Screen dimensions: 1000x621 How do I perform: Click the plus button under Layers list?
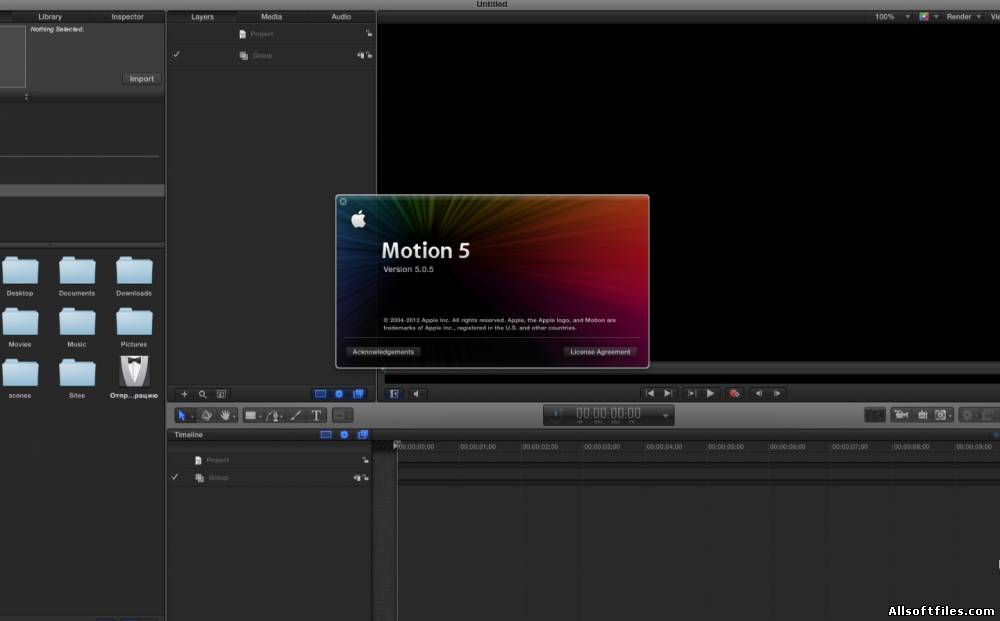coord(184,394)
